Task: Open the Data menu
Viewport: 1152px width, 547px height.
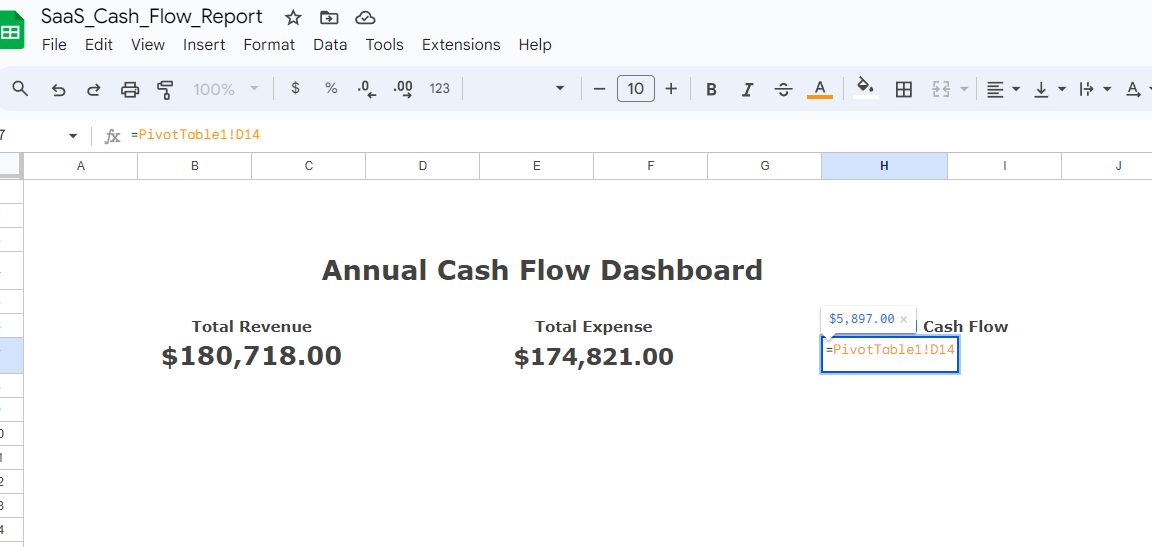Action: coord(330,45)
